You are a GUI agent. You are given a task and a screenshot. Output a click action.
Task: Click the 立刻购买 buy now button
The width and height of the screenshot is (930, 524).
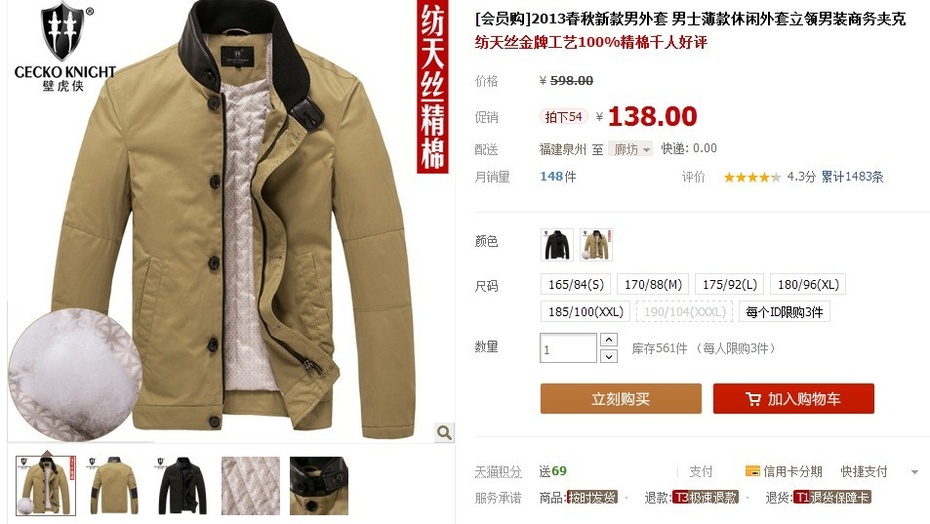click(x=621, y=399)
